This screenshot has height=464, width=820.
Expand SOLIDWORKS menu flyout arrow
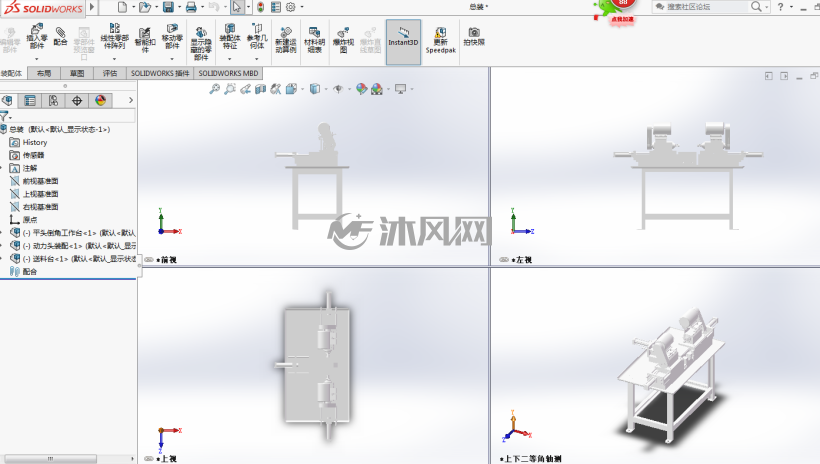[x=92, y=7]
